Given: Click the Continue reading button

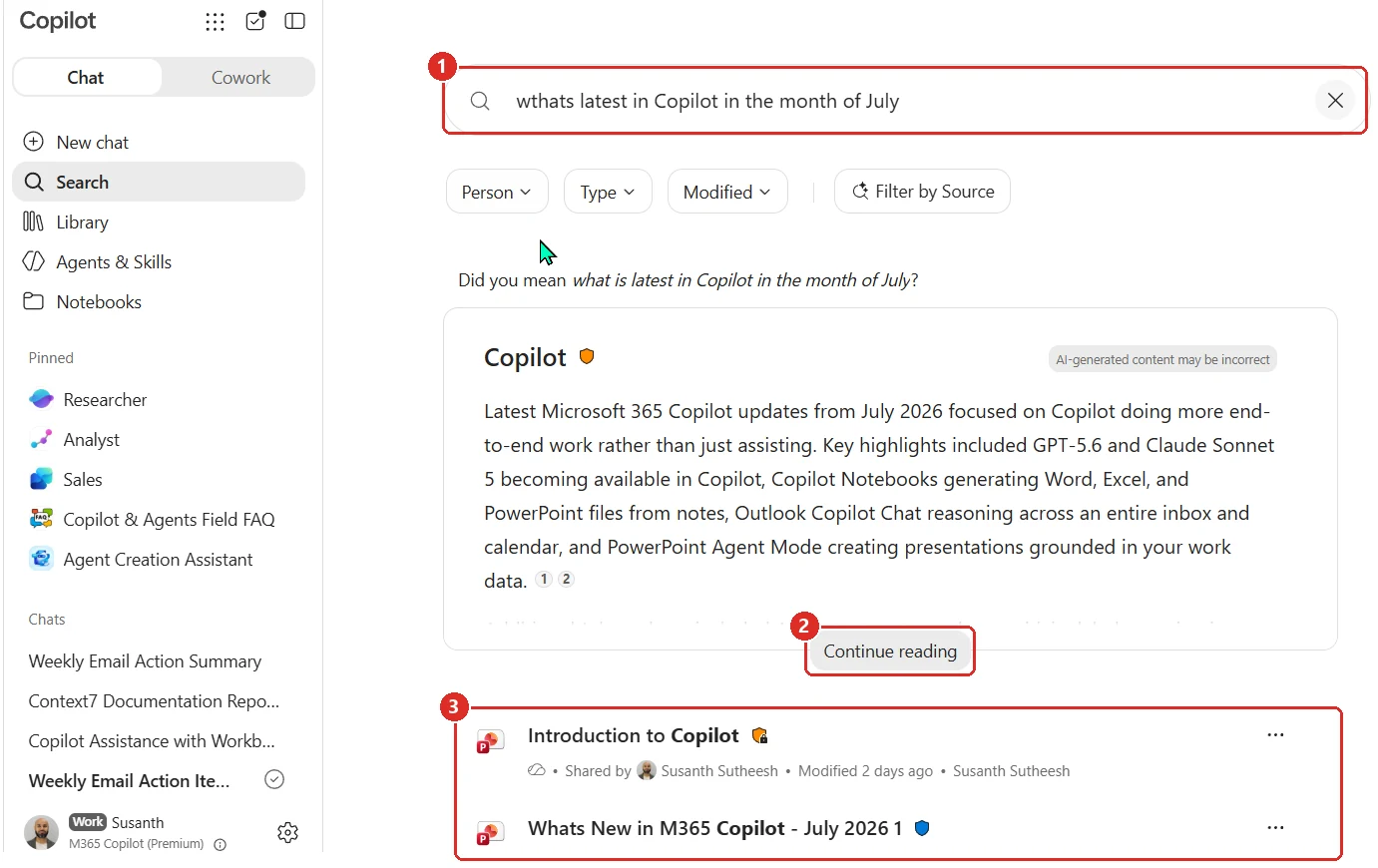Looking at the screenshot, I should 890,651.
